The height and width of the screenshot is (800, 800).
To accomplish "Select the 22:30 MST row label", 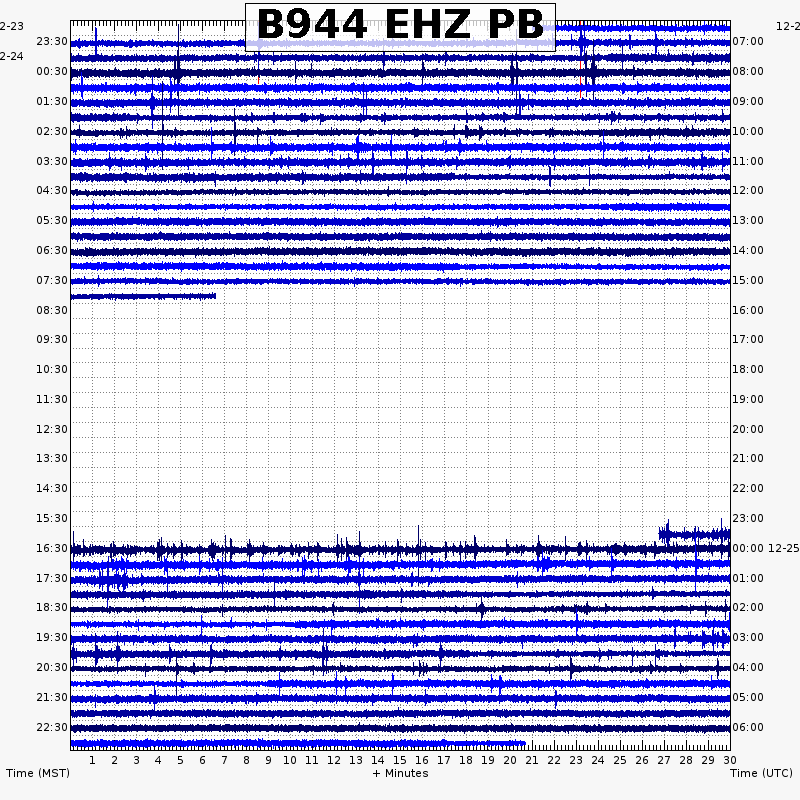I will pos(52,728).
